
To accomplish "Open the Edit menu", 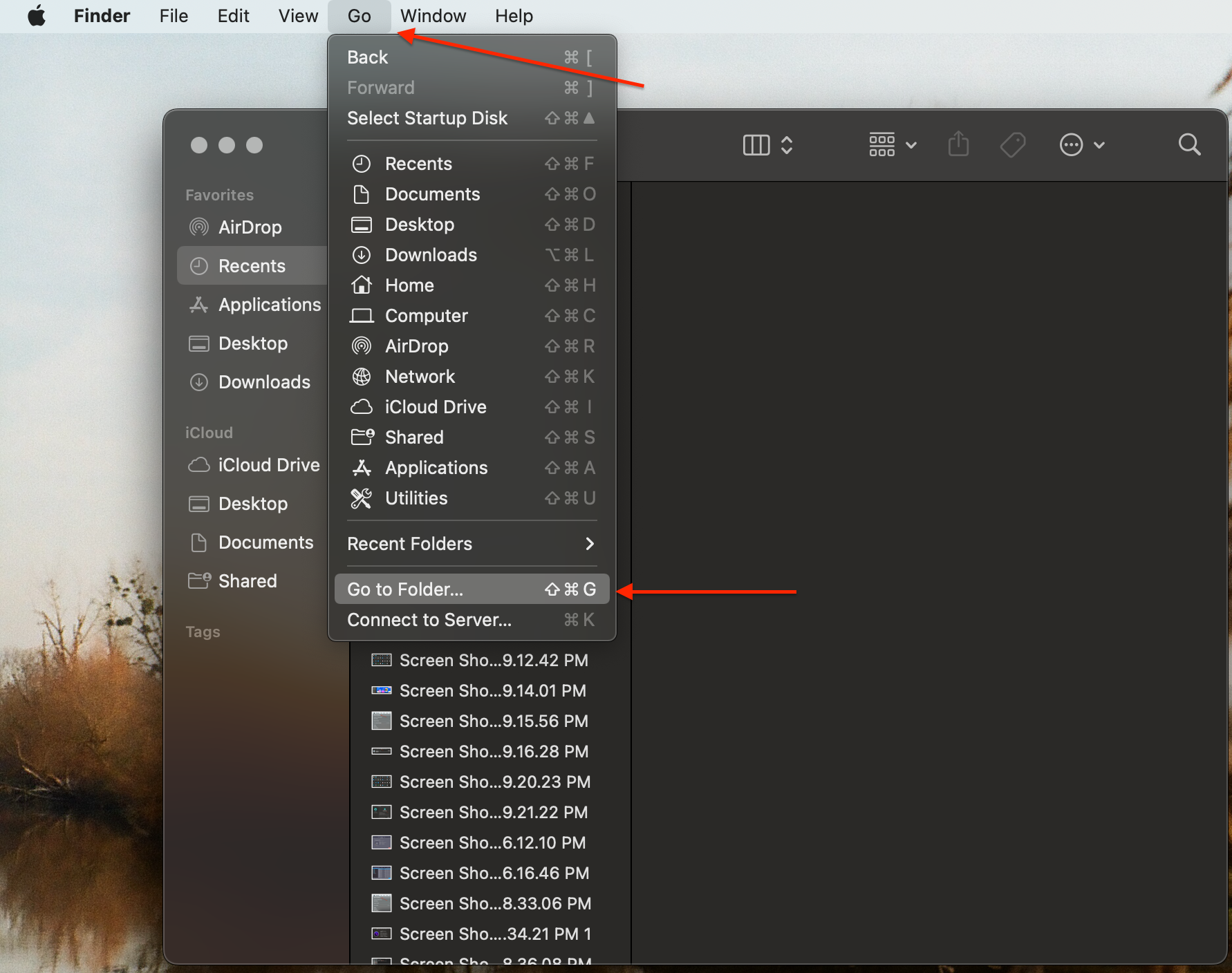I will [233, 16].
